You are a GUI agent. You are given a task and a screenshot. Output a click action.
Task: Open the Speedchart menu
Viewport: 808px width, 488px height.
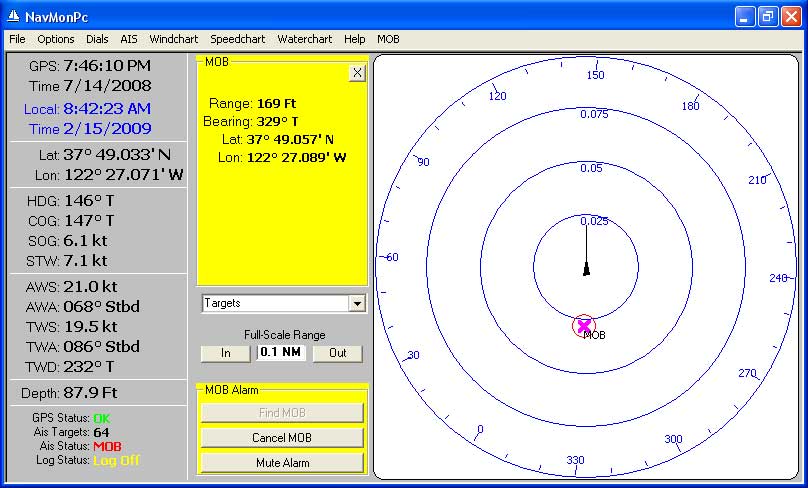click(x=238, y=39)
